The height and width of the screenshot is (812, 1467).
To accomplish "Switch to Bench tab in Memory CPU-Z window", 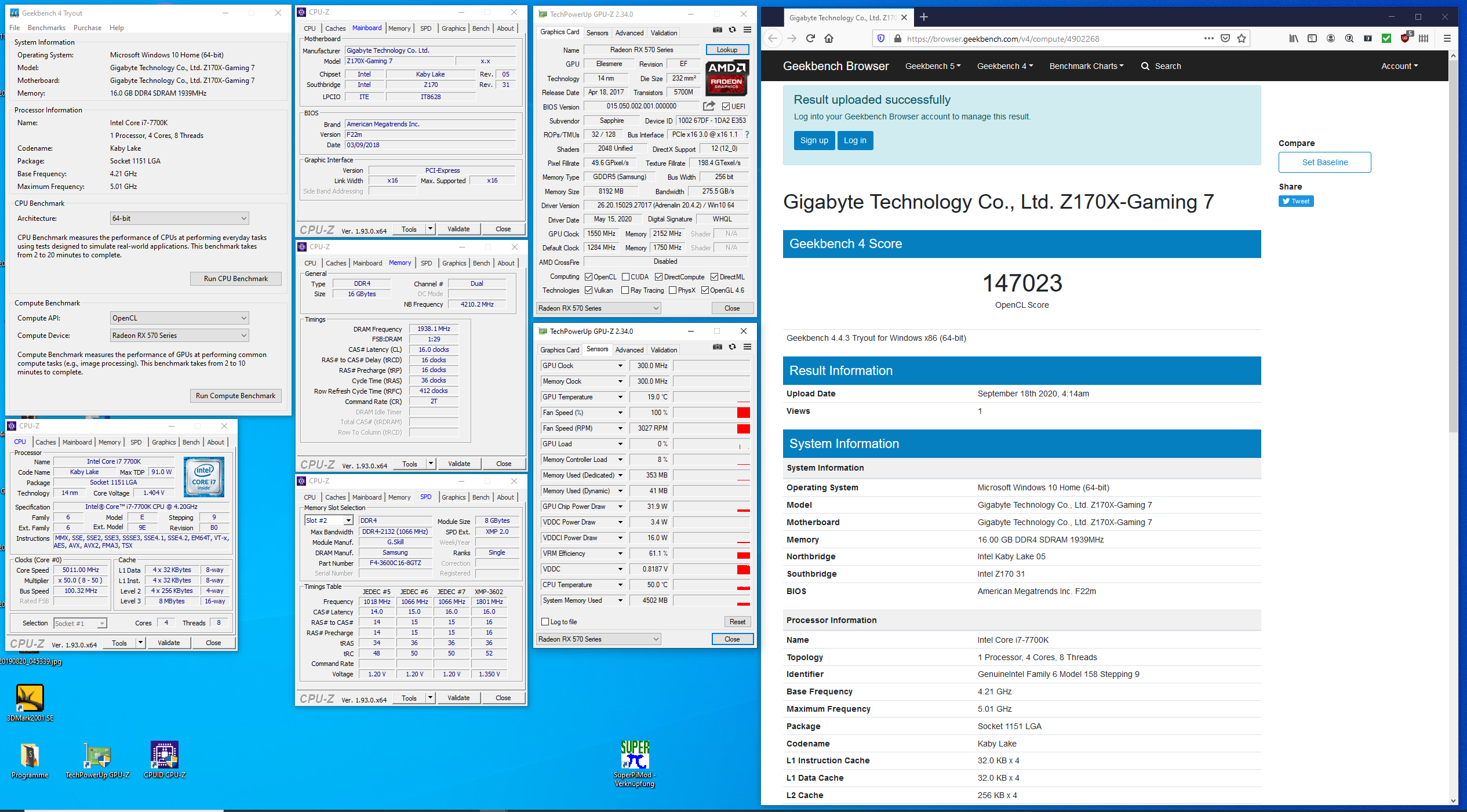I will click(481, 263).
